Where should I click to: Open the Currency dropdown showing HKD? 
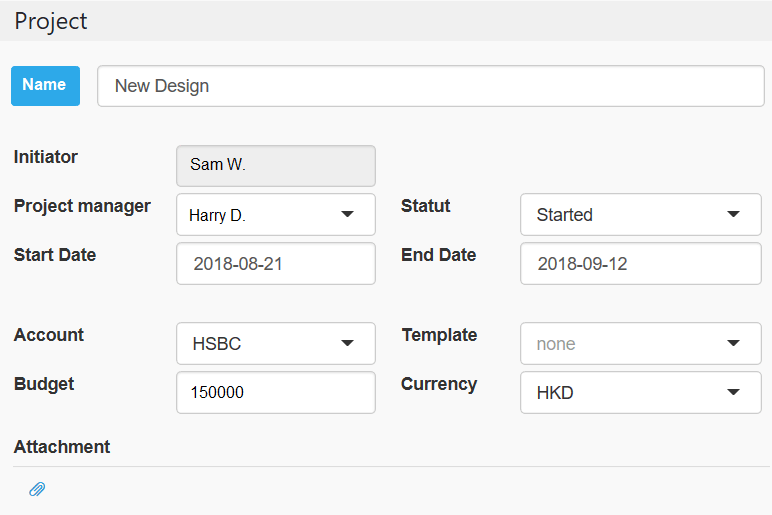pos(641,392)
